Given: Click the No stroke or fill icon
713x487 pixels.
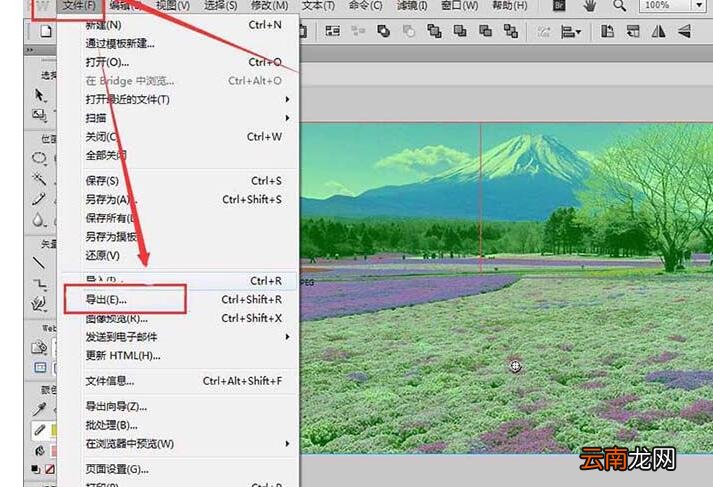Looking at the screenshot, I should pos(50,468).
